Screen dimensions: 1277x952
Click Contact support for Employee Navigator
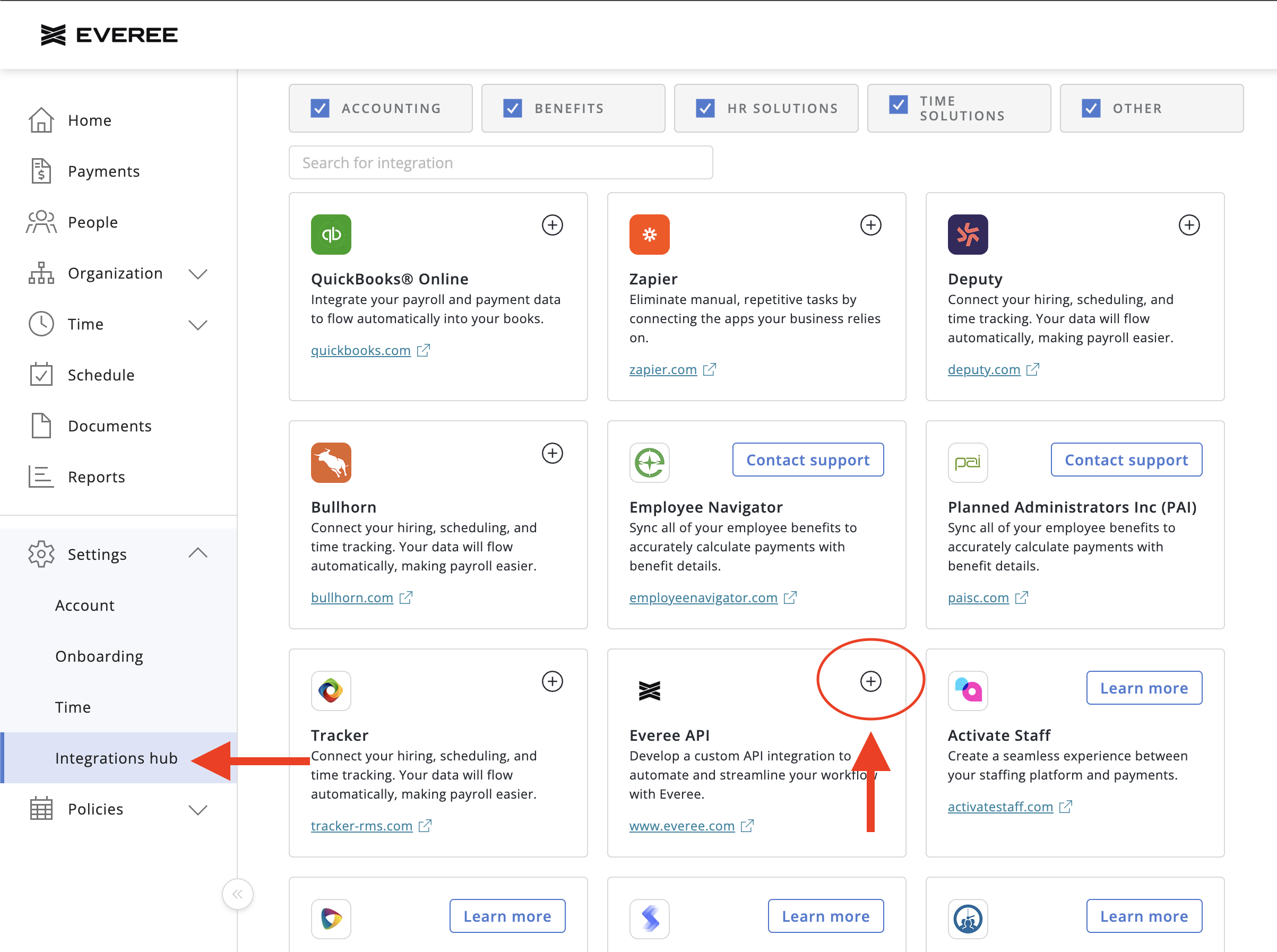point(807,460)
